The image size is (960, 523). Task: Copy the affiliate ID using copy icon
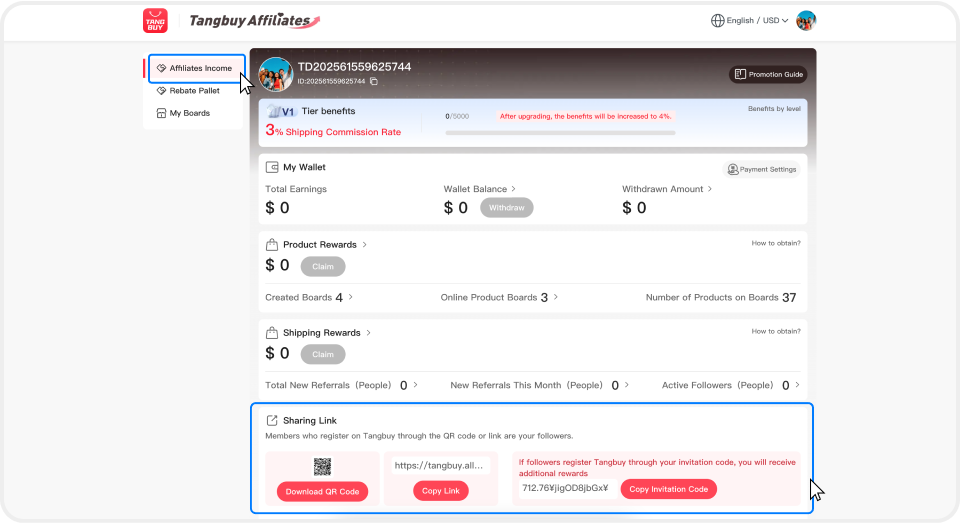374,81
